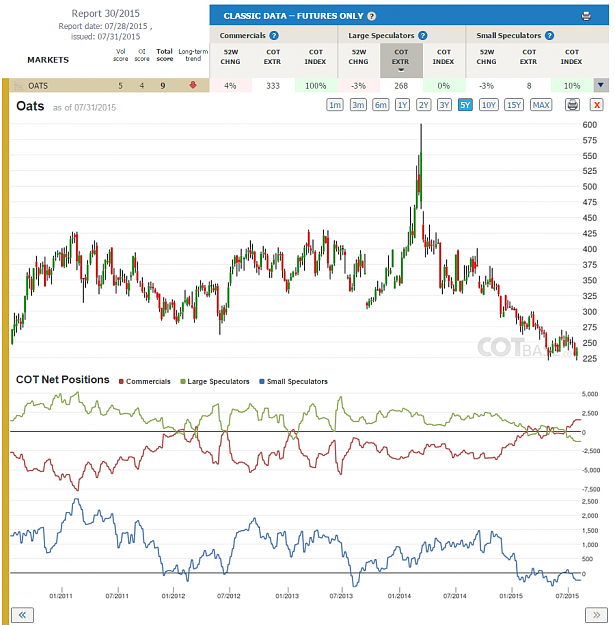615x625 pixels.
Task: Click the OATS market row name
Action: point(38,86)
